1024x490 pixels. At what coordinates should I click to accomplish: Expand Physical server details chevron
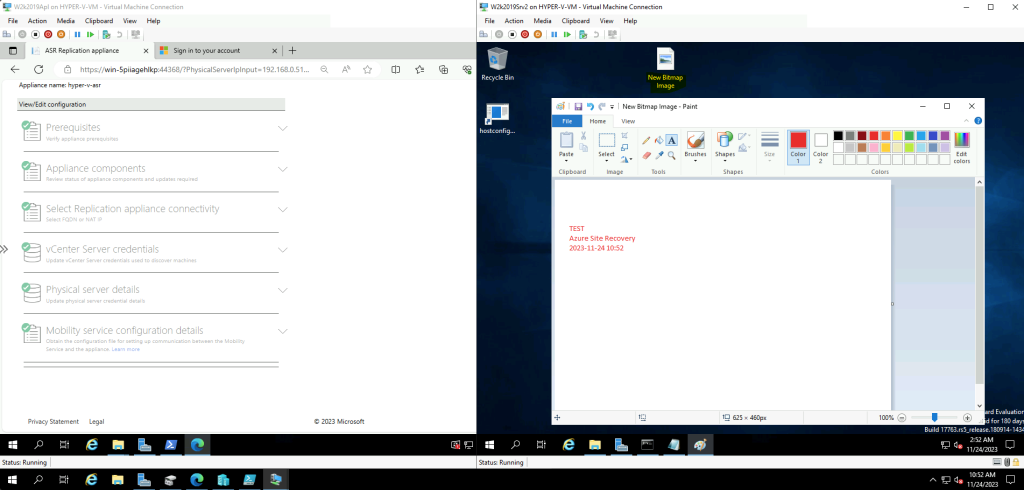pos(282,290)
